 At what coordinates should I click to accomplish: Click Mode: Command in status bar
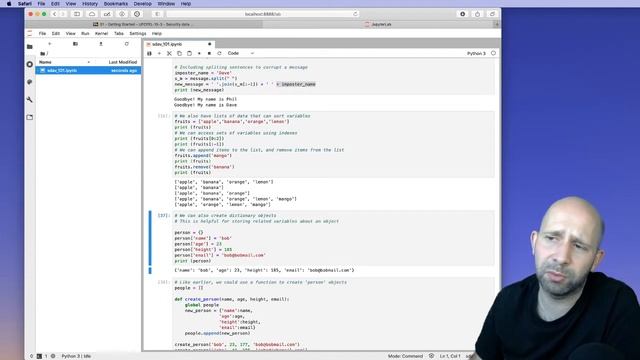(405, 356)
